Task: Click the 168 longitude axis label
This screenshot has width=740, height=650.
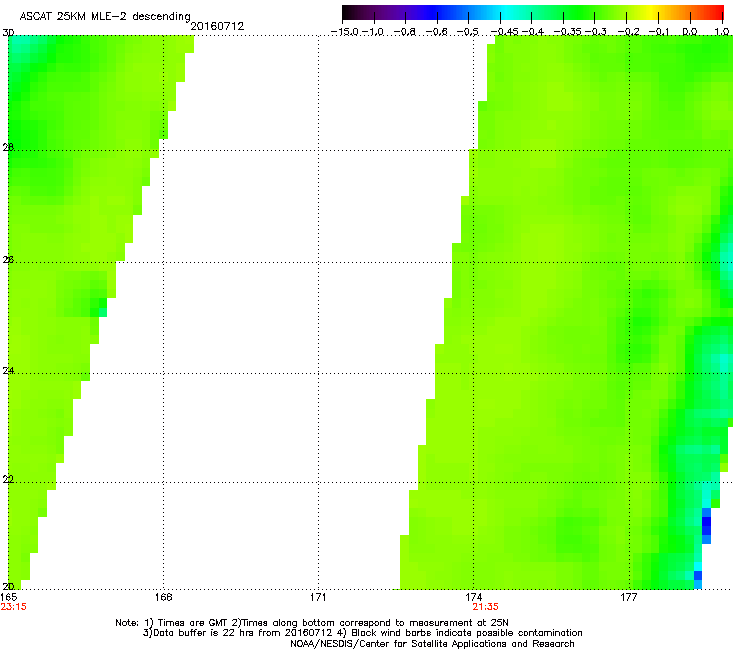Action: click(164, 598)
